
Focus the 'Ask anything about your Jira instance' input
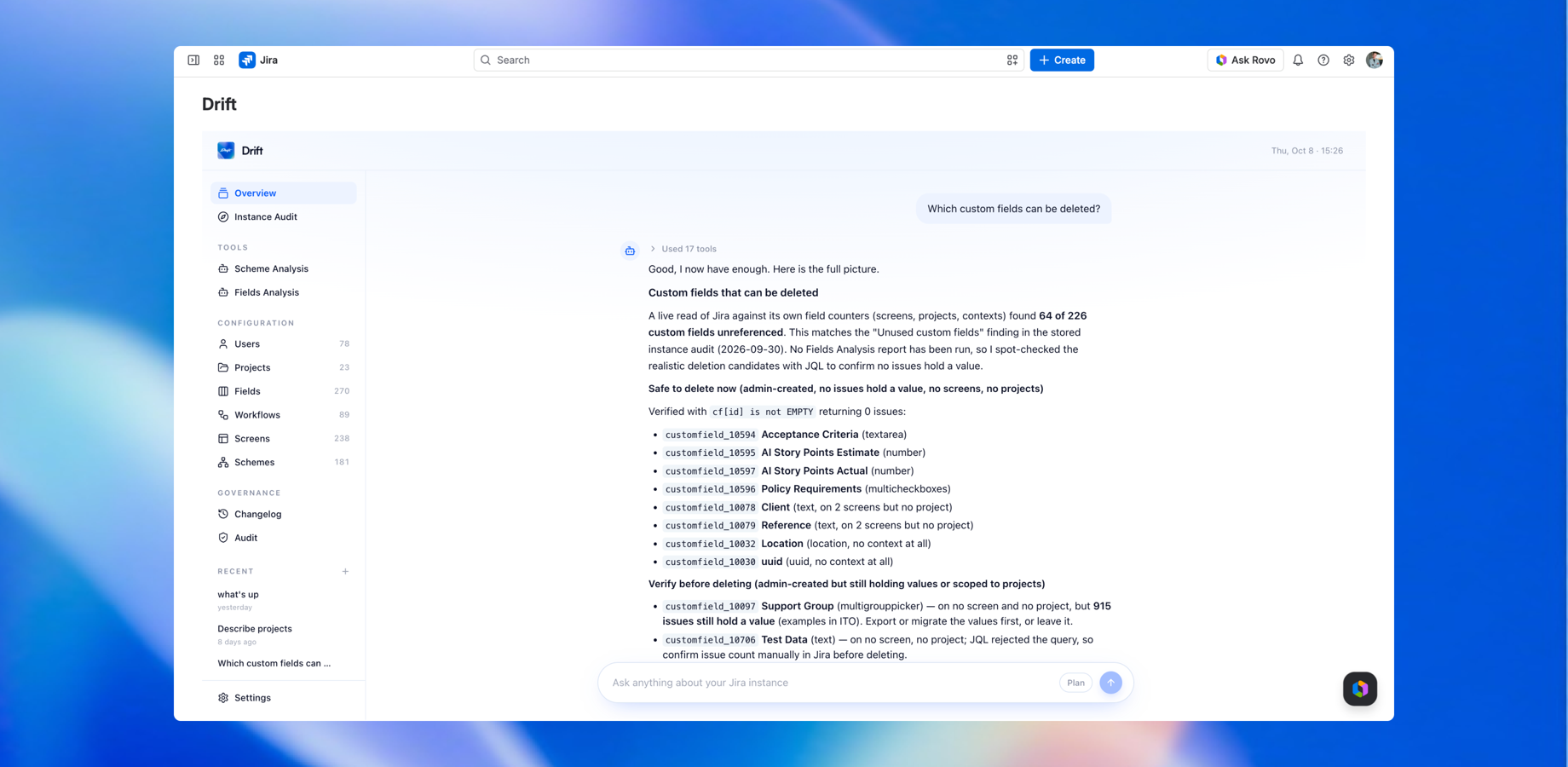[831, 683]
